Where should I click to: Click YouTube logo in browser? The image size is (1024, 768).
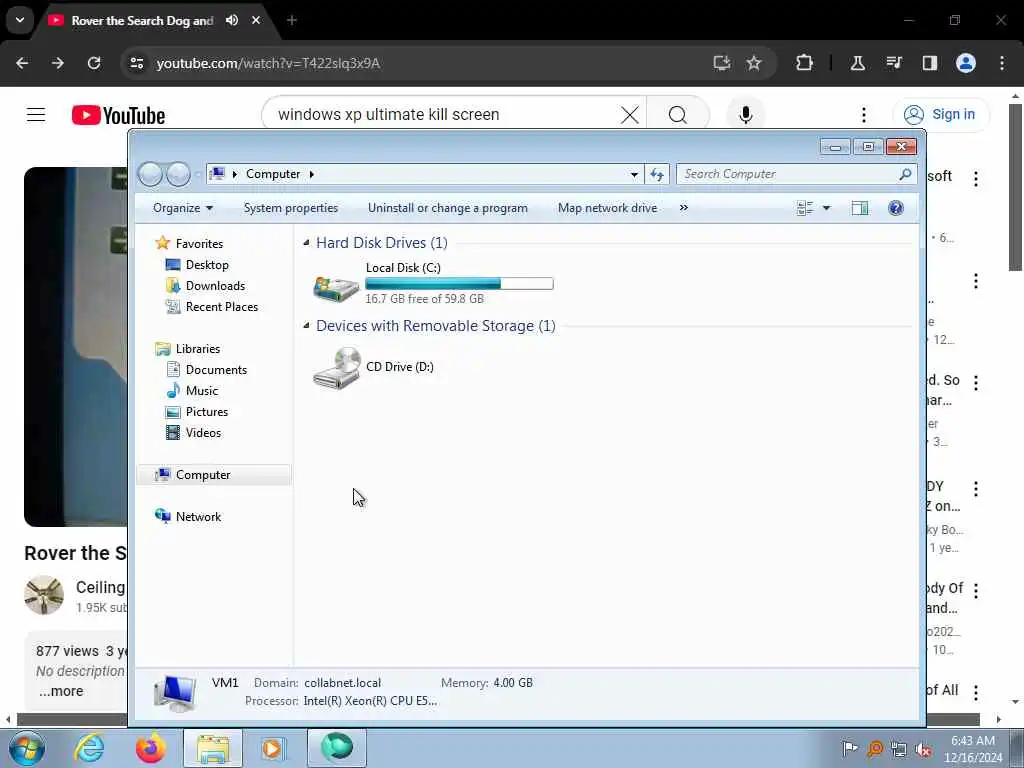(x=118, y=116)
